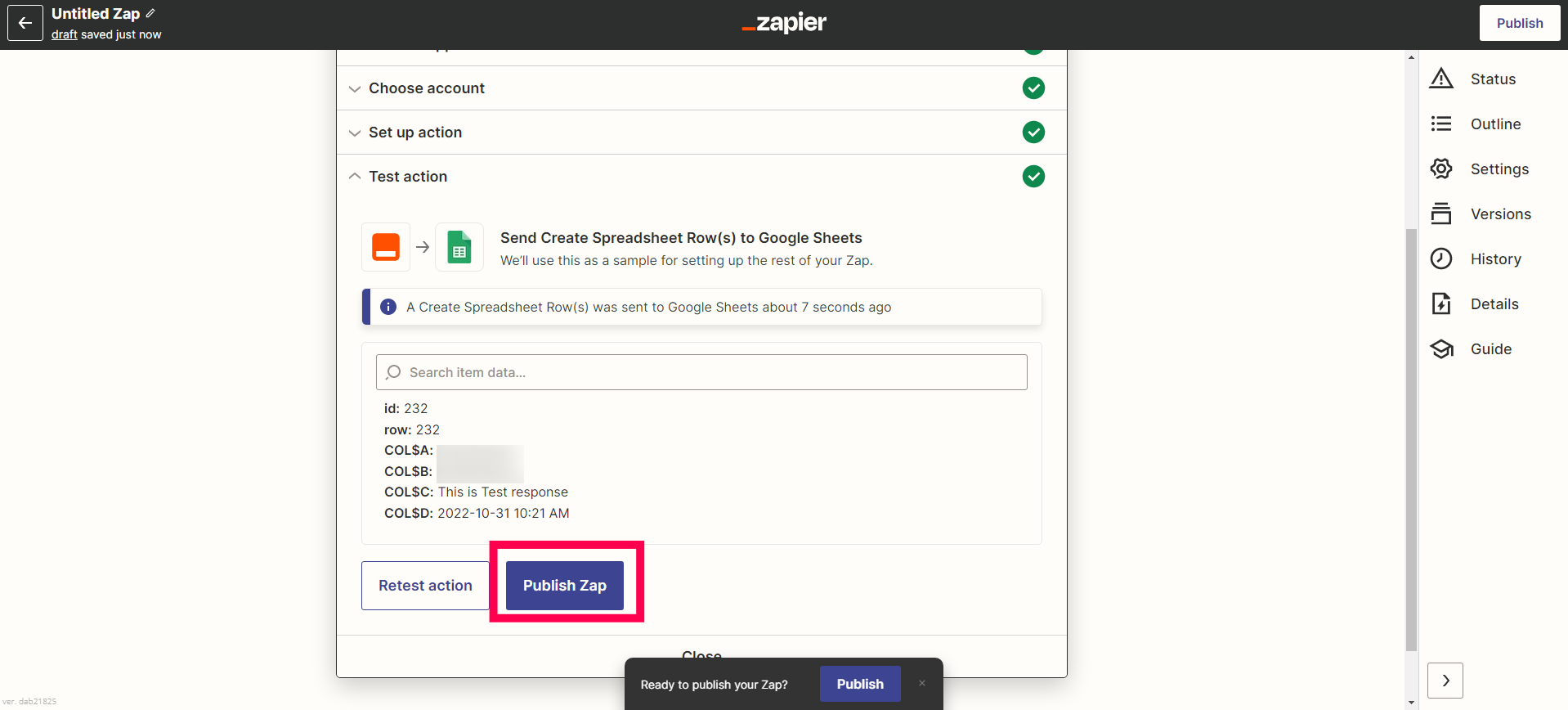Click Publish in the top bar
This screenshot has height=710, width=1568.
point(1520,23)
